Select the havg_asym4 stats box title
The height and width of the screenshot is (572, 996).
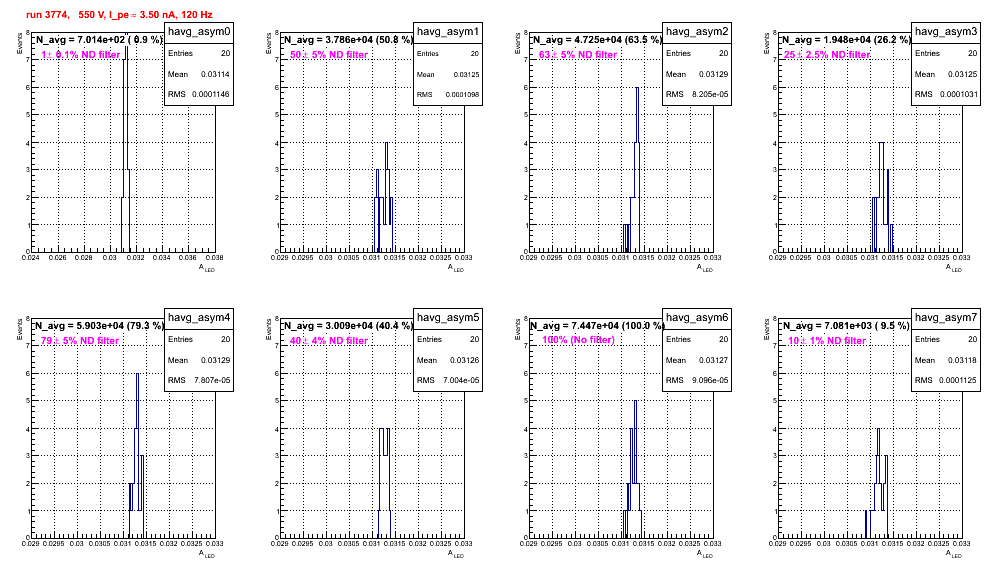click(x=199, y=317)
